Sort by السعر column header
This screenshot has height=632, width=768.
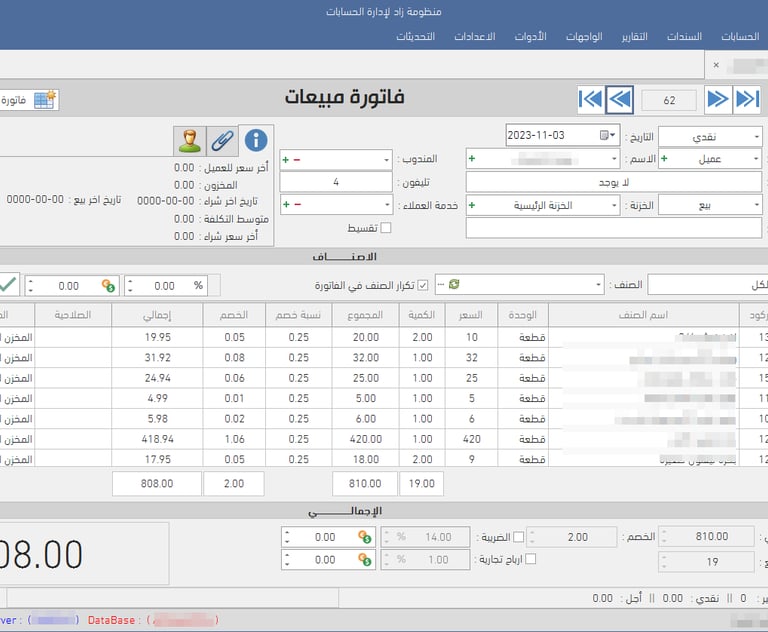(x=471, y=315)
